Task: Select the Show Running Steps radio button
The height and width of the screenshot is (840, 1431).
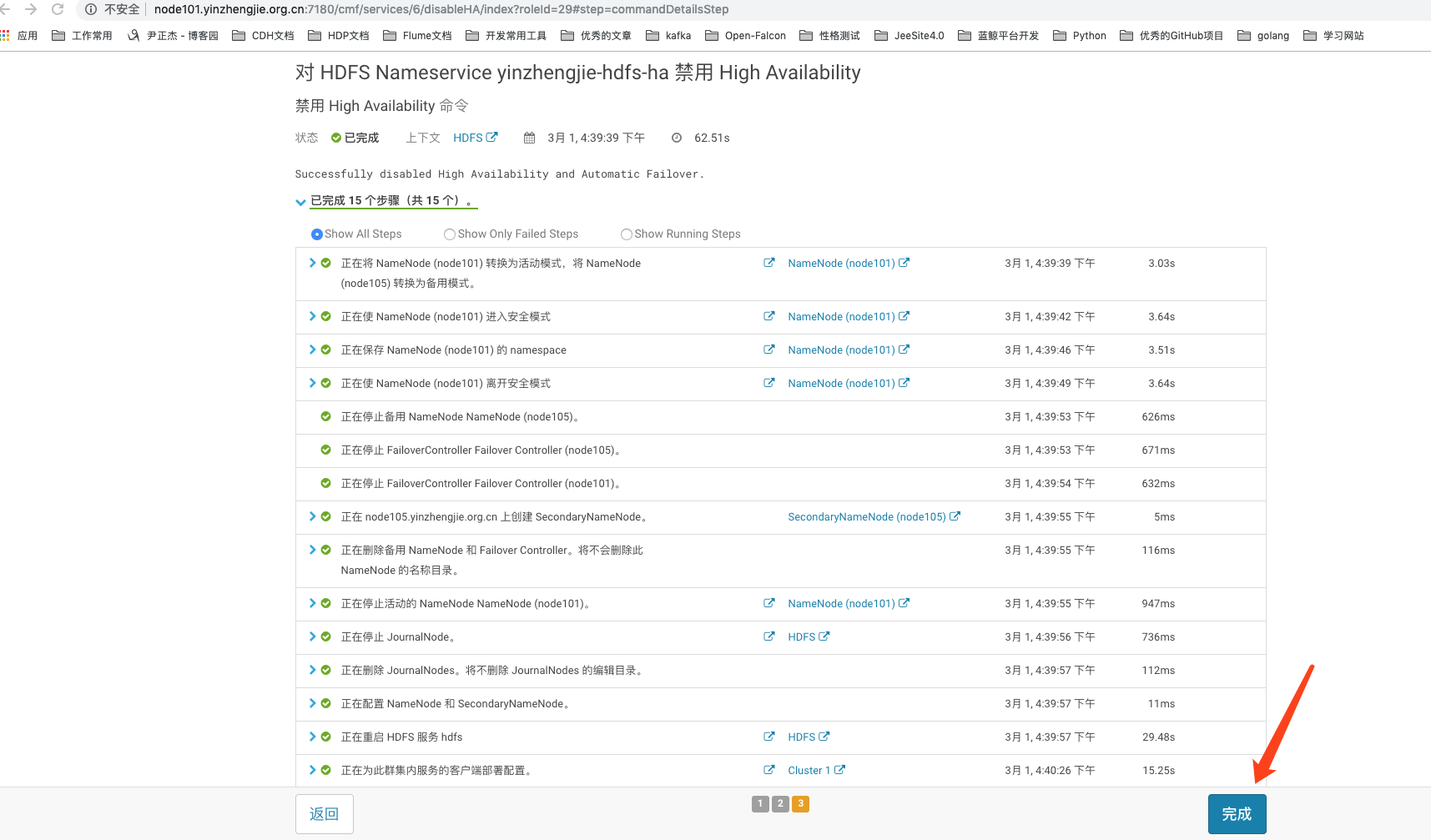Action: click(x=626, y=234)
